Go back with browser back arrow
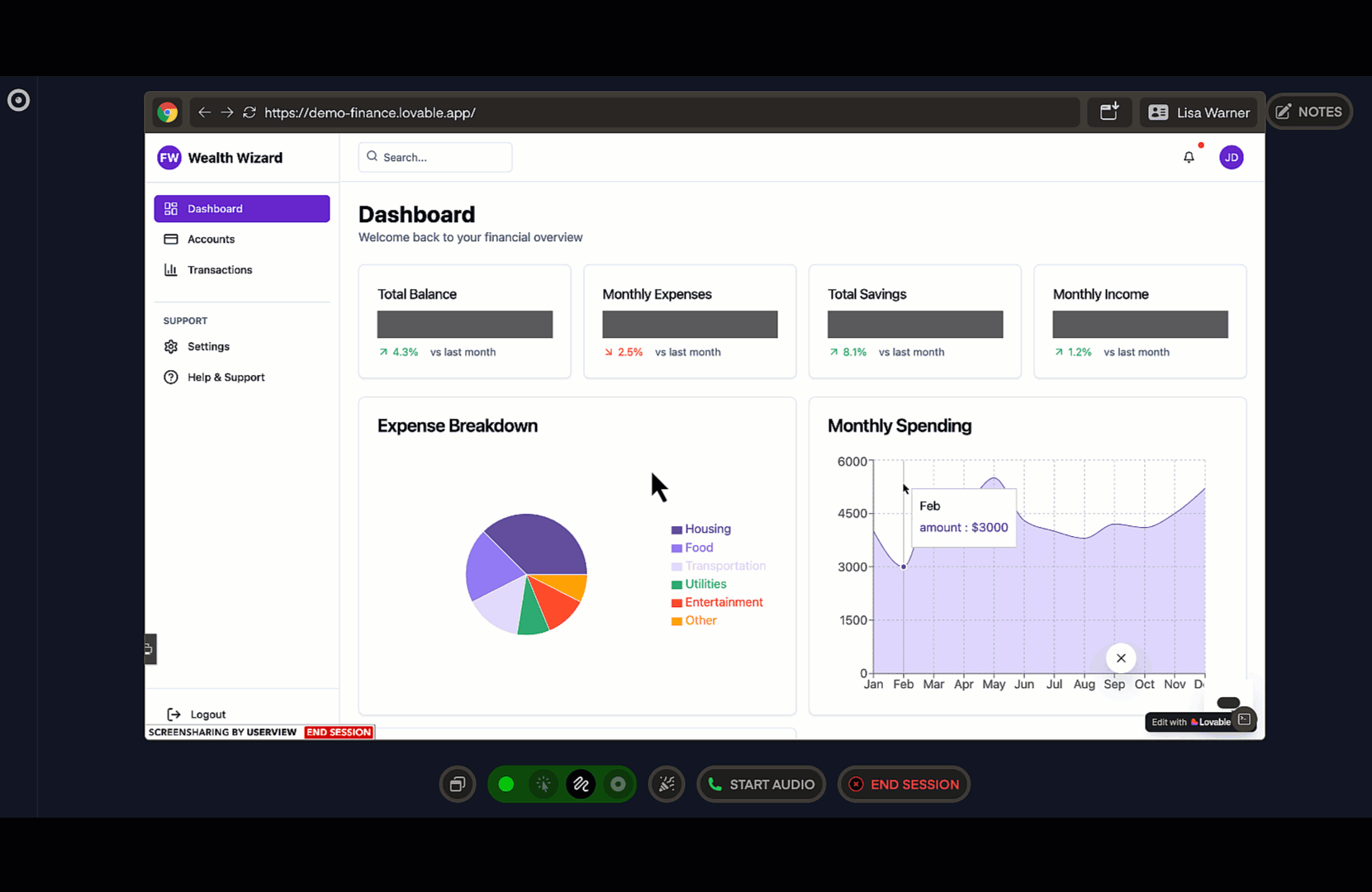Image resolution: width=1372 pixels, height=892 pixels. pyautogui.click(x=204, y=112)
